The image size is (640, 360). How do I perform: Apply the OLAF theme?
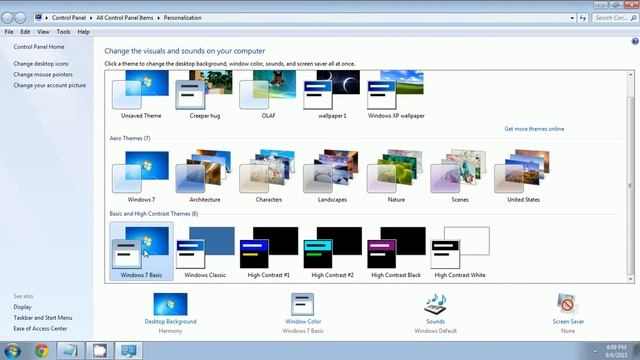268,94
